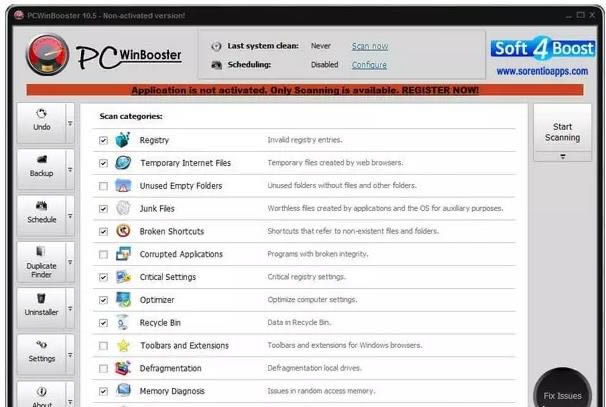Open the Duplicate Finder tool
This screenshot has height=407, width=606.
point(41,262)
